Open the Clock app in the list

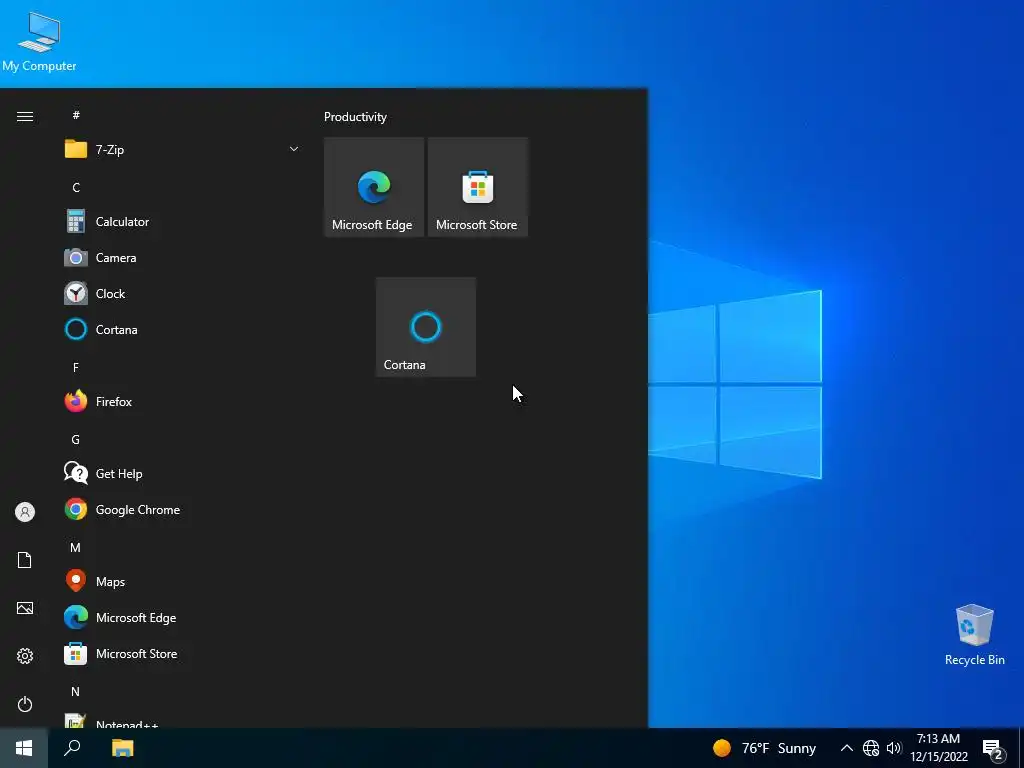[x=182, y=293]
